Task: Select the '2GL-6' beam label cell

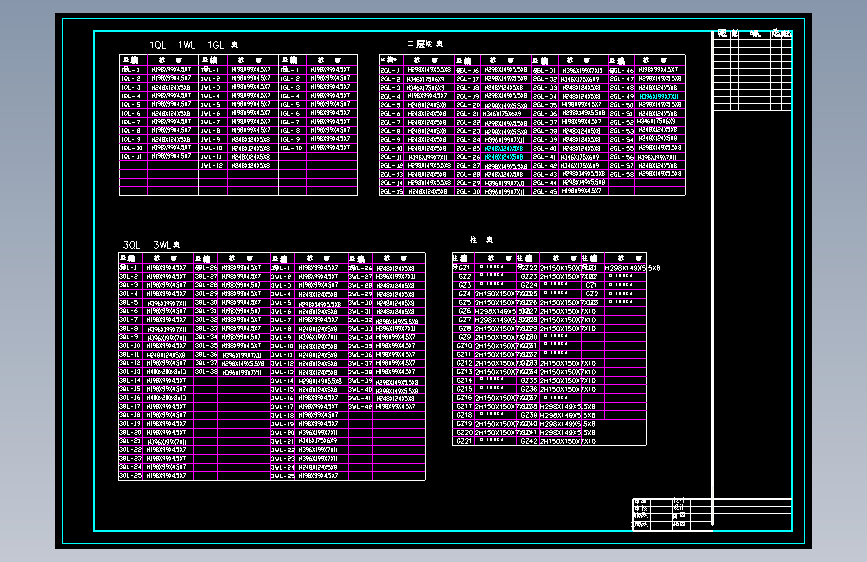Action: click(x=390, y=113)
